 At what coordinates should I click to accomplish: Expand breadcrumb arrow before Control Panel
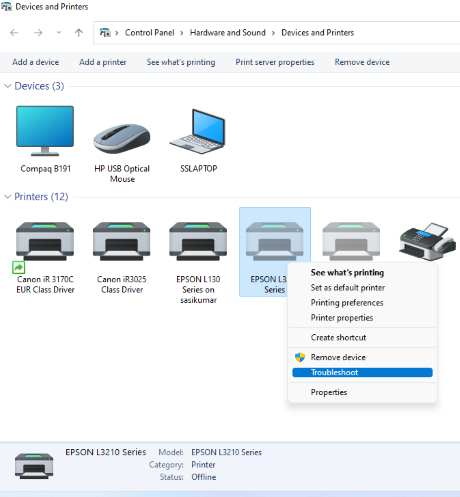click(x=117, y=33)
